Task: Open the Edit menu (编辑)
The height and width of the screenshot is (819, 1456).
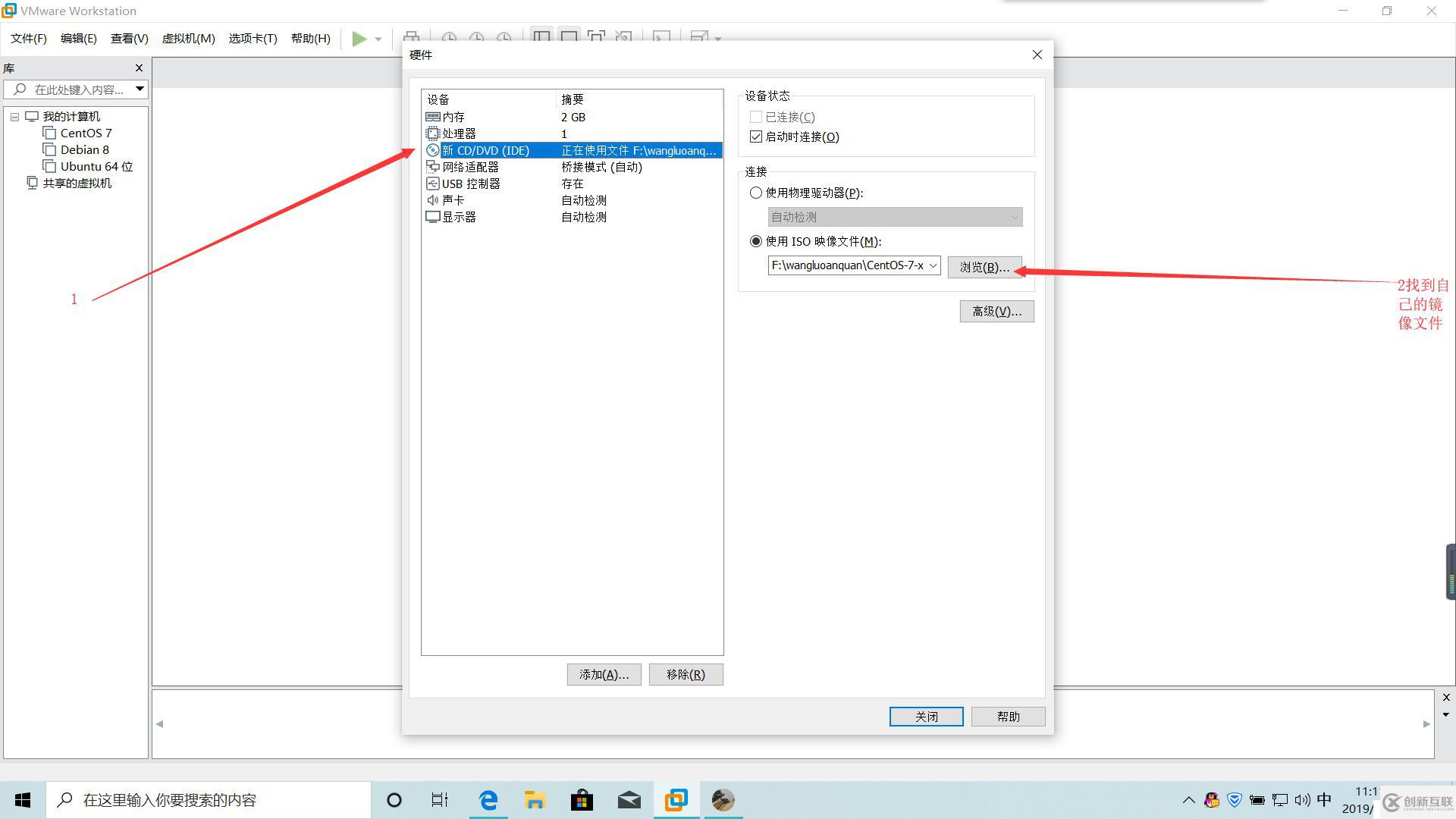Action: (x=79, y=39)
